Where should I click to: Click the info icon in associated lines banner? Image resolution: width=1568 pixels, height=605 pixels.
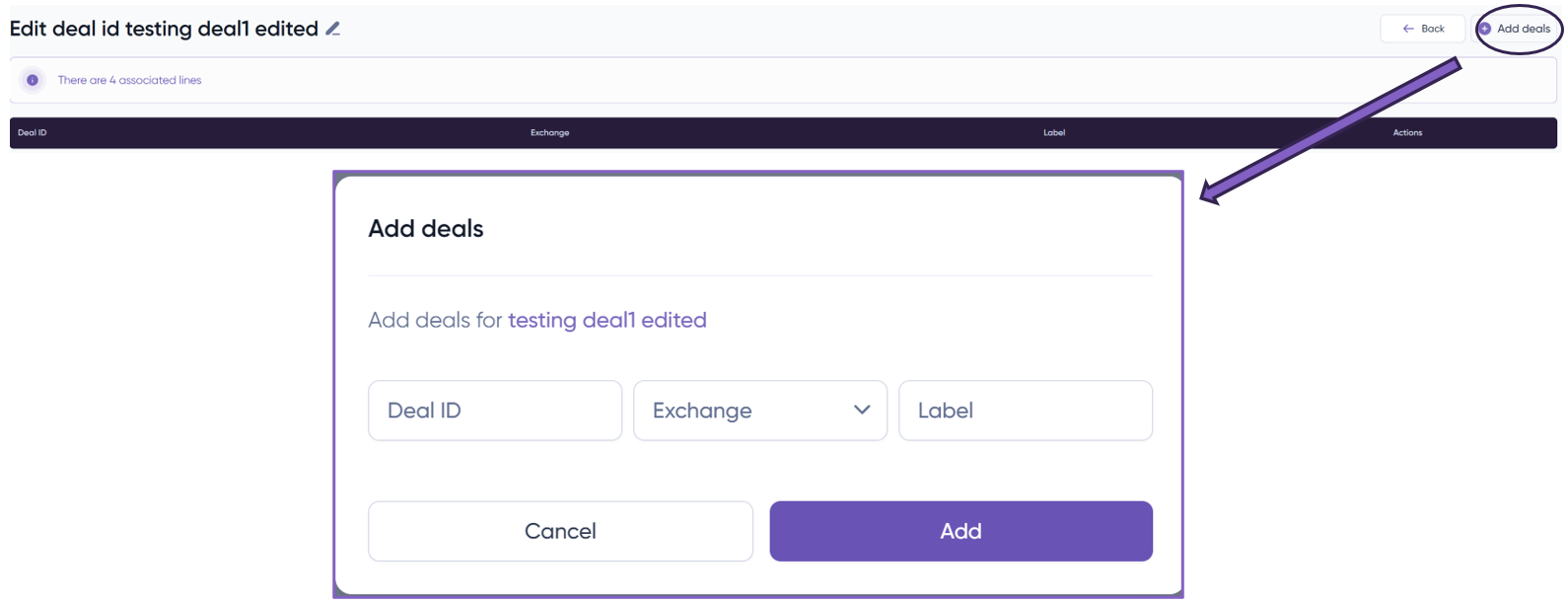click(x=33, y=80)
